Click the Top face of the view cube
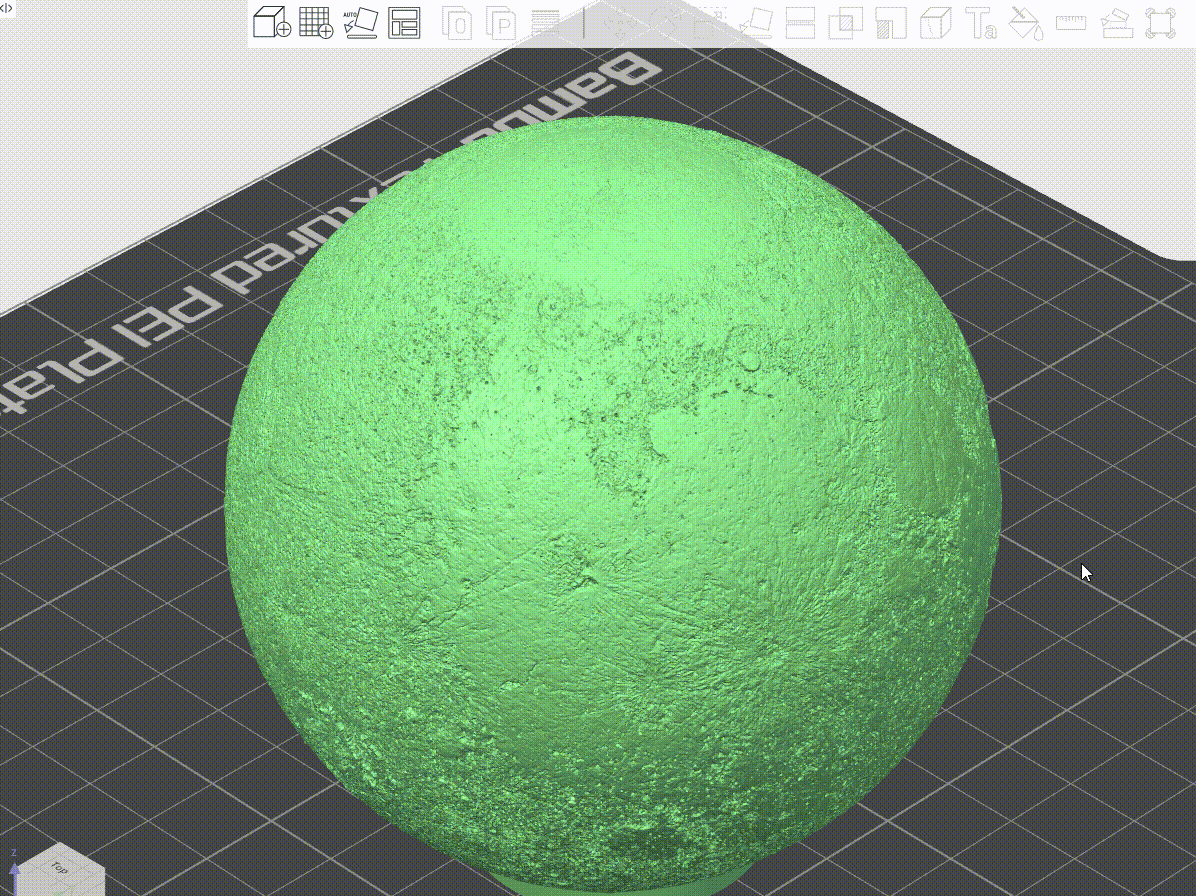This screenshot has height=896, width=1196. [x=59, y=867]
